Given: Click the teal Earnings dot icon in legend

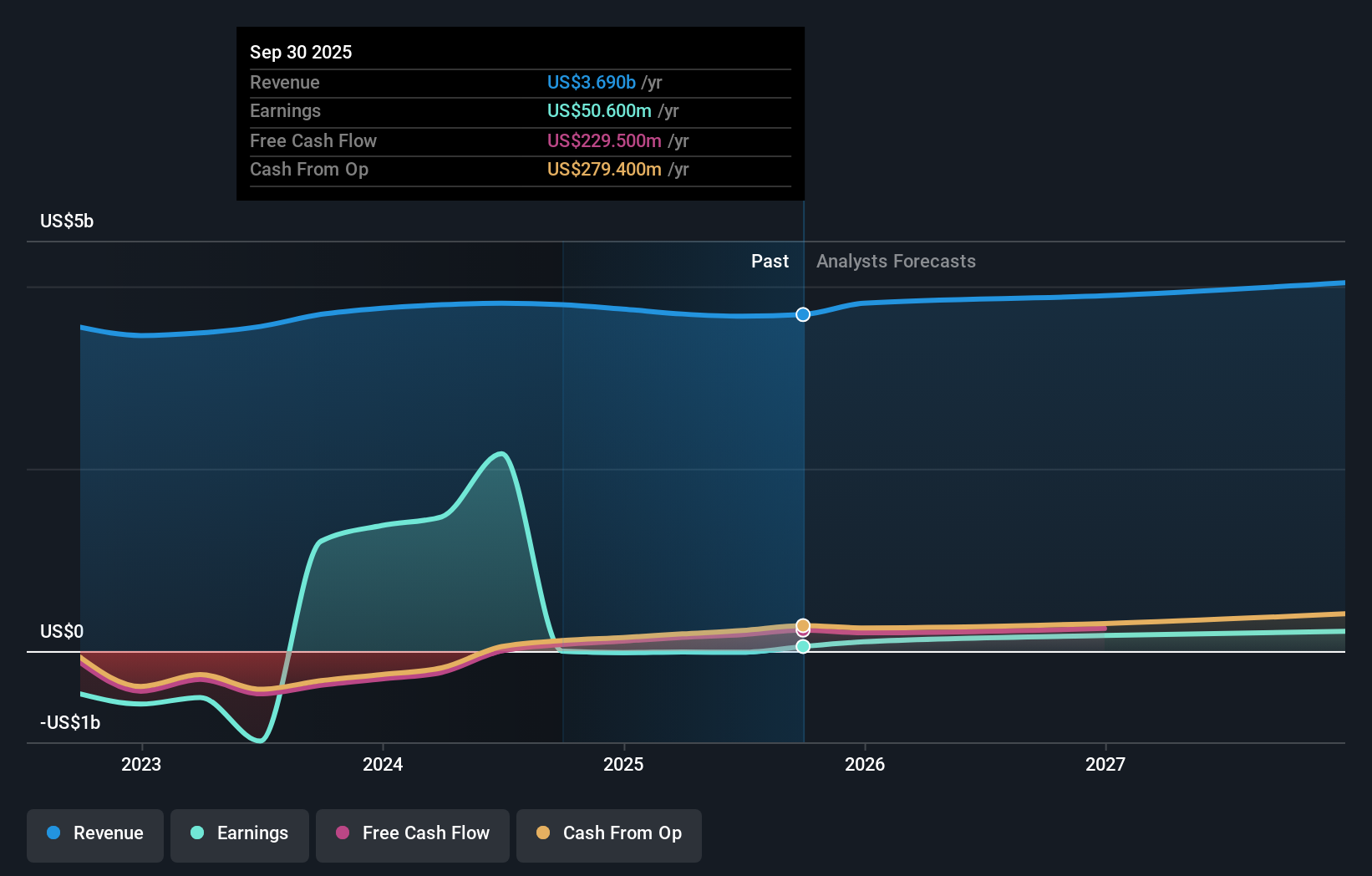Looking at the screenshot, I should point(196,833).
